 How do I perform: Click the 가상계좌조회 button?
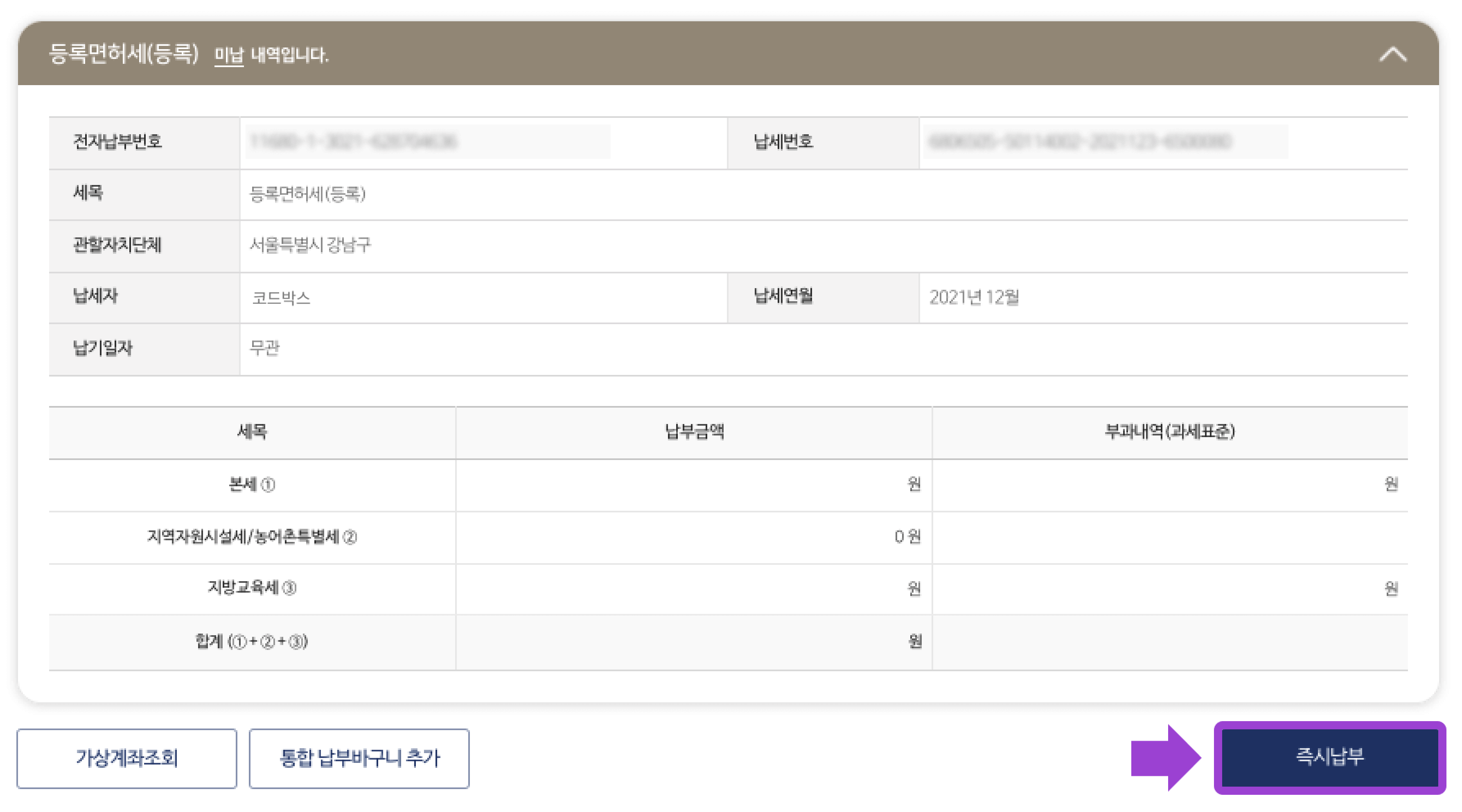point(127,758)
